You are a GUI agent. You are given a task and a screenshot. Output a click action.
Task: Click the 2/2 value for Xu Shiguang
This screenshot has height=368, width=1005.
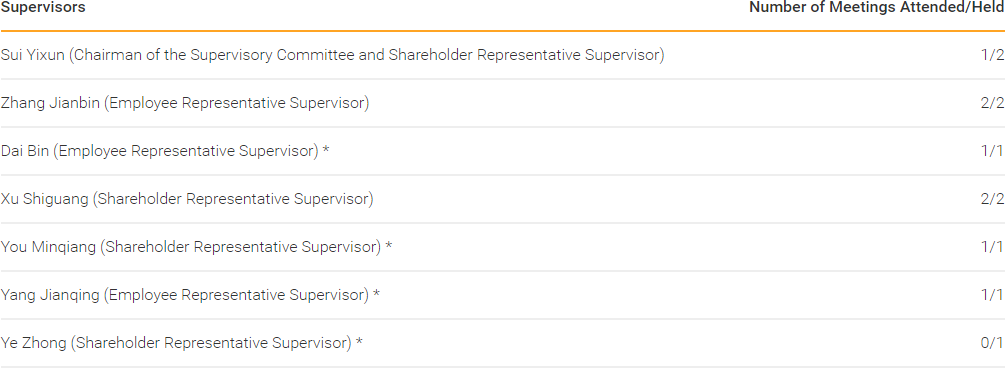[992, 199]
